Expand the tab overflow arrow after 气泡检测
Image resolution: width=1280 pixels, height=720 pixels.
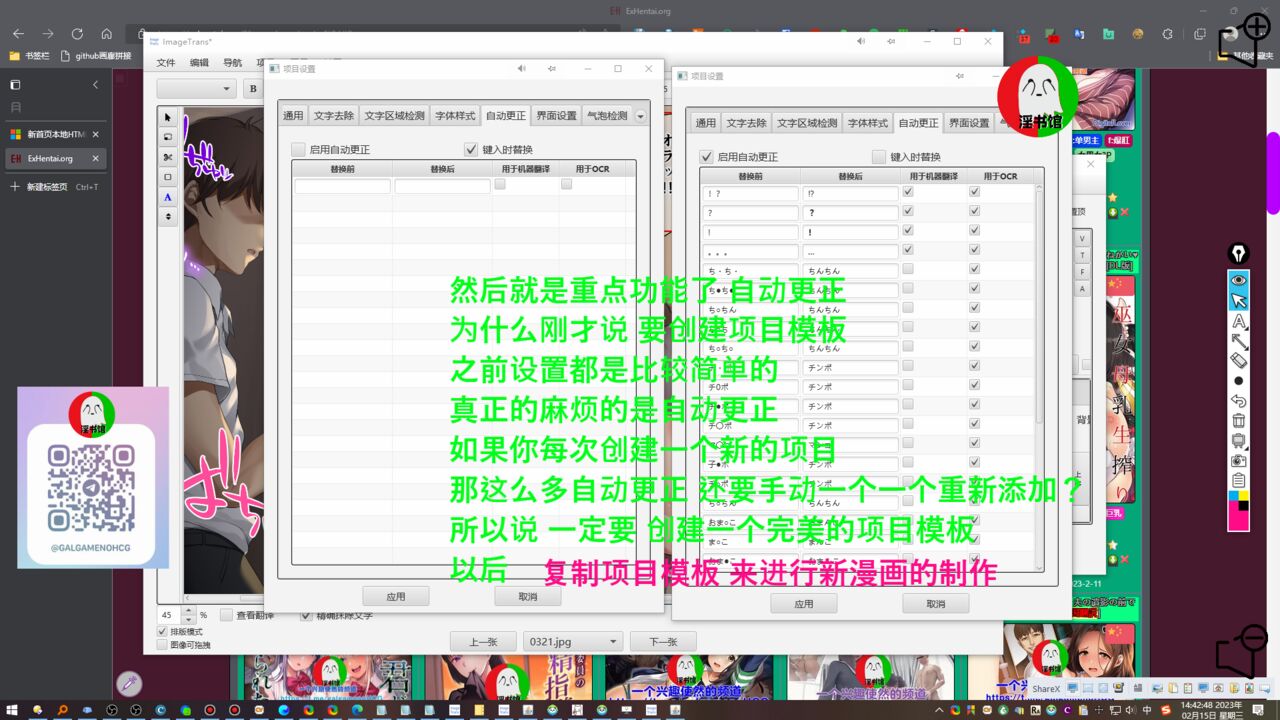coord(641,116)
